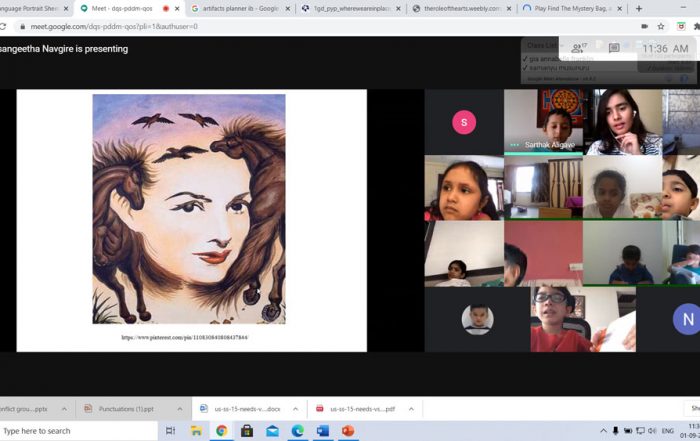Image resolution: width=700 pixels, height=441 pixels.
Task: Click the padlock site info icon
Action: tap(22, 27)
